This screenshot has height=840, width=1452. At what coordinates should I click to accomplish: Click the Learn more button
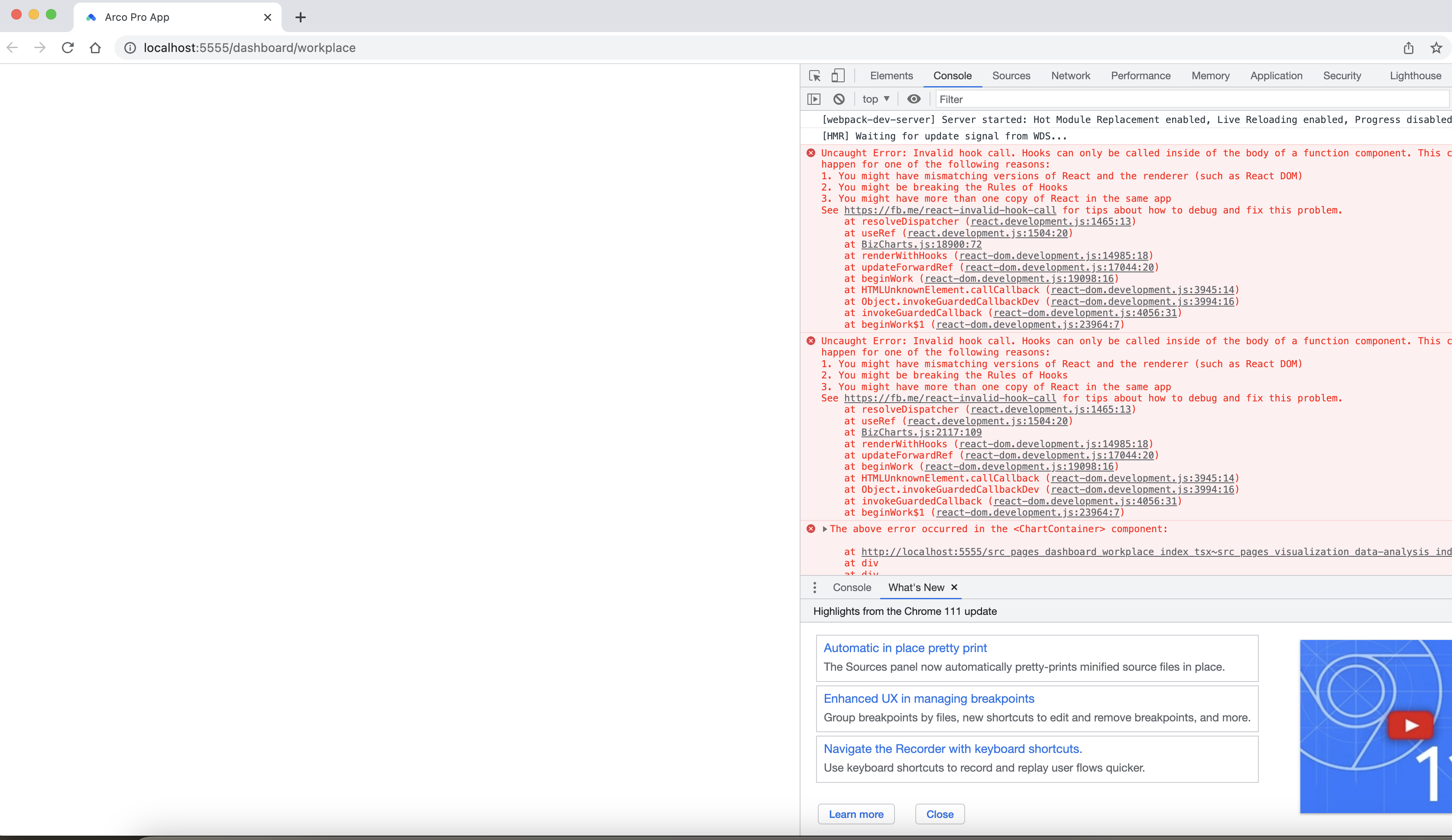click(856, 814)
